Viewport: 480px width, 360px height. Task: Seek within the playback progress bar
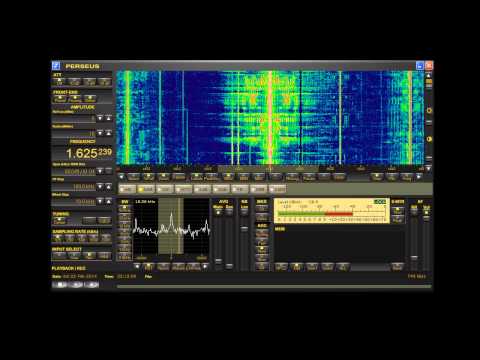pos(274,286)
